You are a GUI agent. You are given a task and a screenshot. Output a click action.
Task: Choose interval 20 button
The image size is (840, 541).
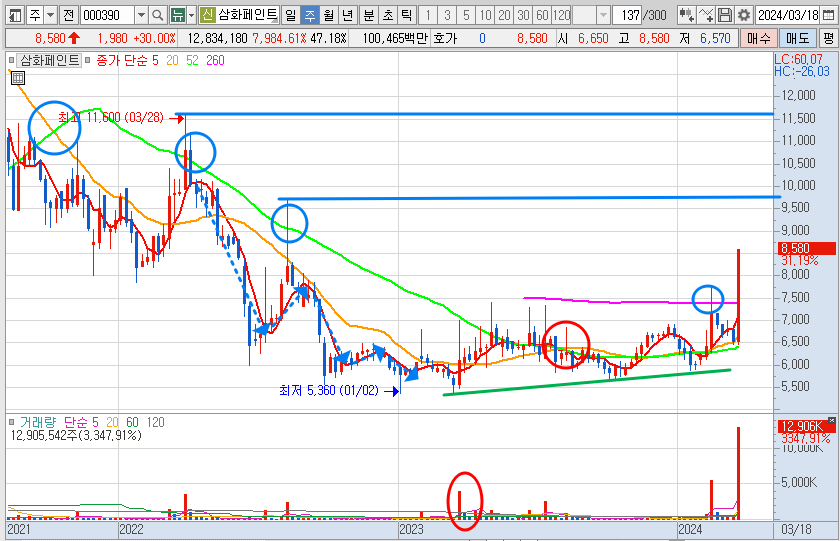pos(504,15)
